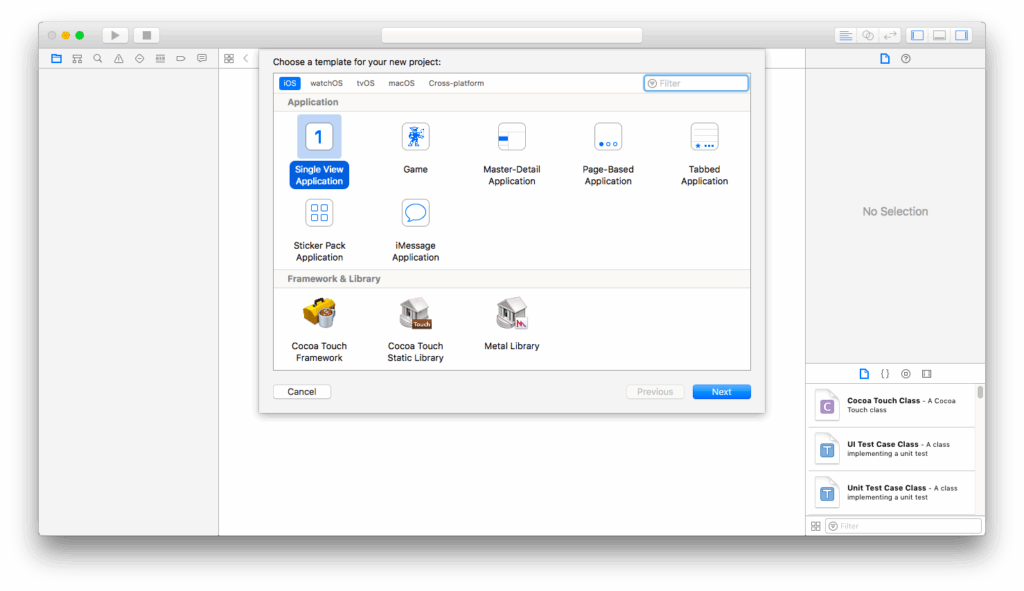Select the Cocoa Touch Framework icon
The height and width of the screenshot is (591, 1024).
(x=319, y=314)
